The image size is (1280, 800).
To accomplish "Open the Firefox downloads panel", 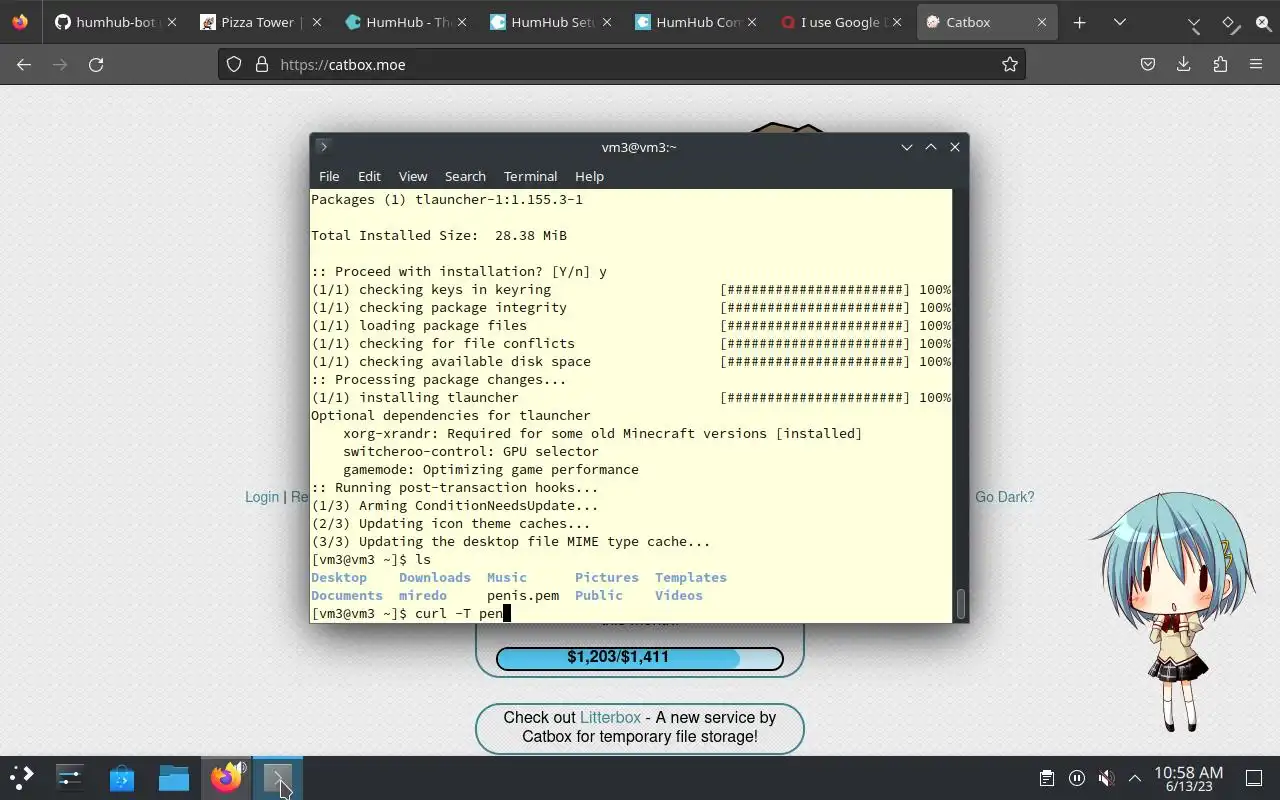I will (x=1184, y=64).
